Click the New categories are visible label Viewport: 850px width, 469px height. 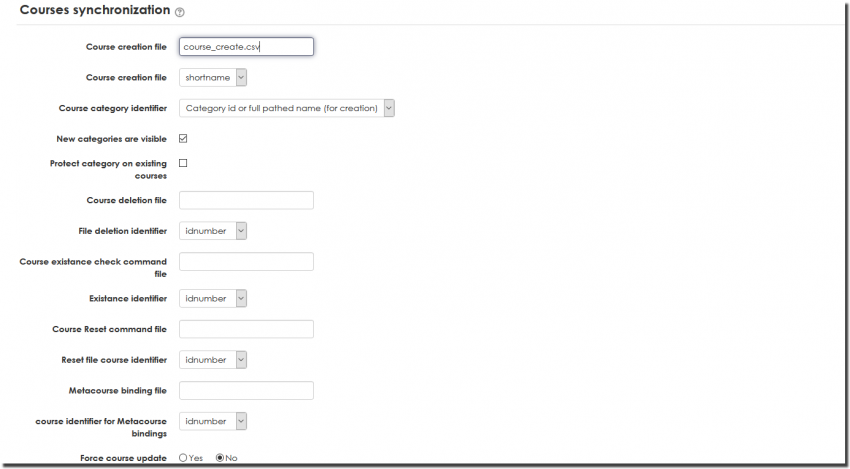(112, 139)
